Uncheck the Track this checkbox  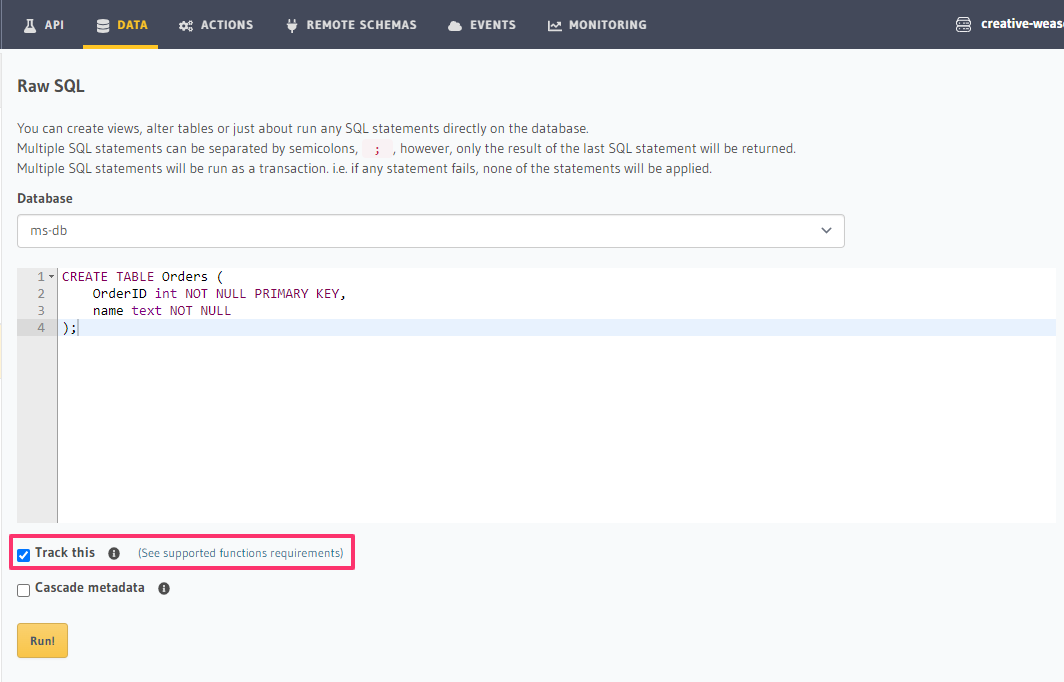click(x=23, y=553)
